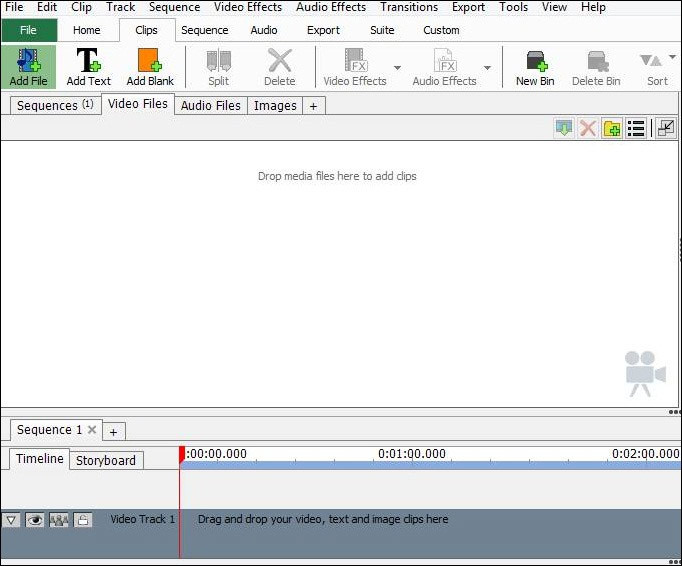Toggle Video Track 1 visibility eye
The image size is (682, 566).
[x=35, y=520]
